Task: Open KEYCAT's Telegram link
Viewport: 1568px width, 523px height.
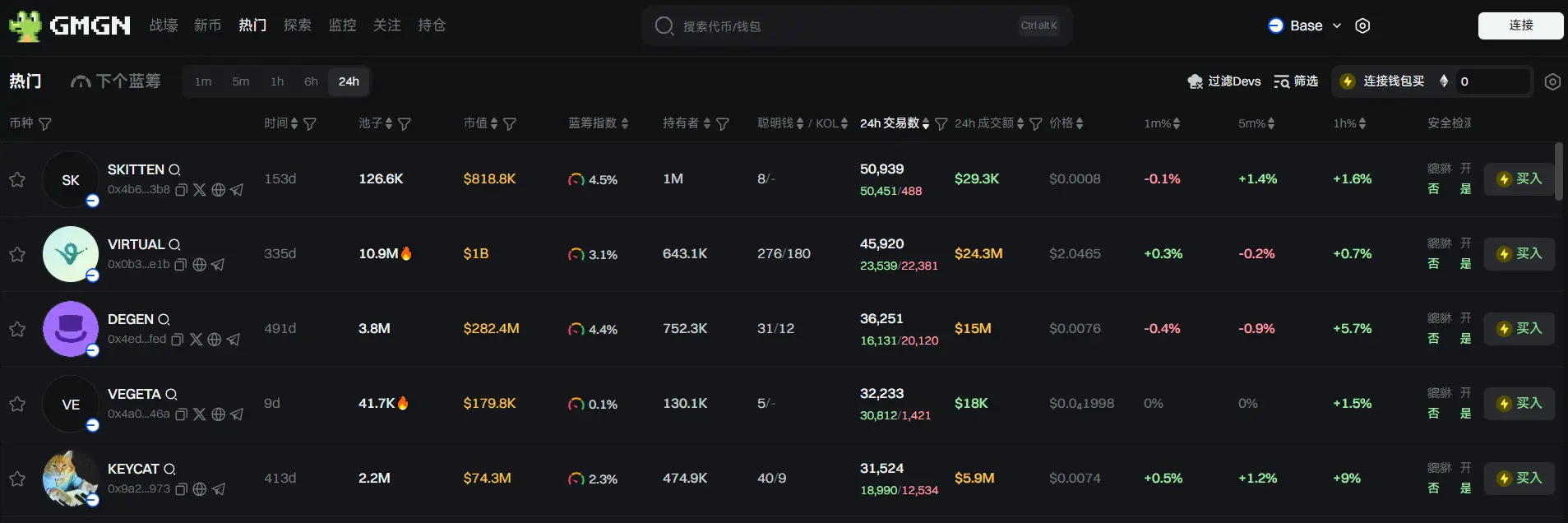Action: pos(218,489)
